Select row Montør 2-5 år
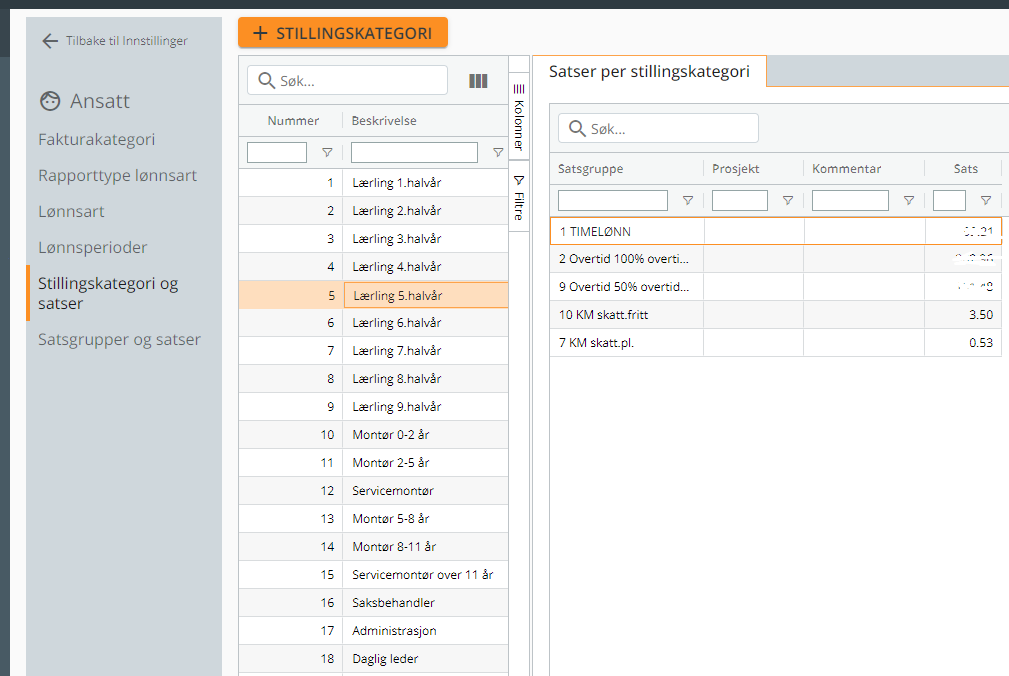Screen dimensions: 1009x676 pos(373,462)
